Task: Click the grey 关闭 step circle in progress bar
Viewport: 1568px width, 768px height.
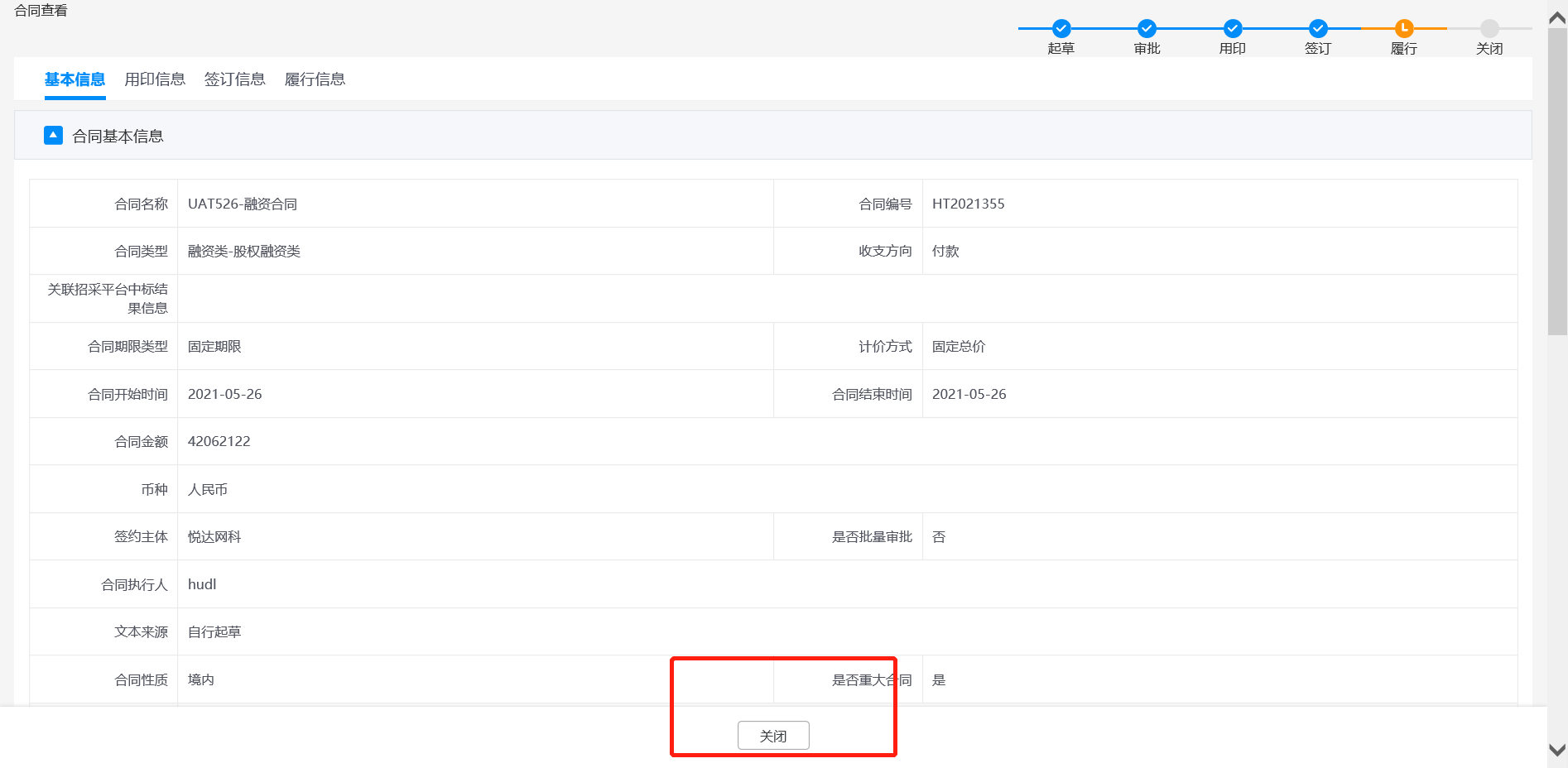Action: click(x=1489, y=28)
